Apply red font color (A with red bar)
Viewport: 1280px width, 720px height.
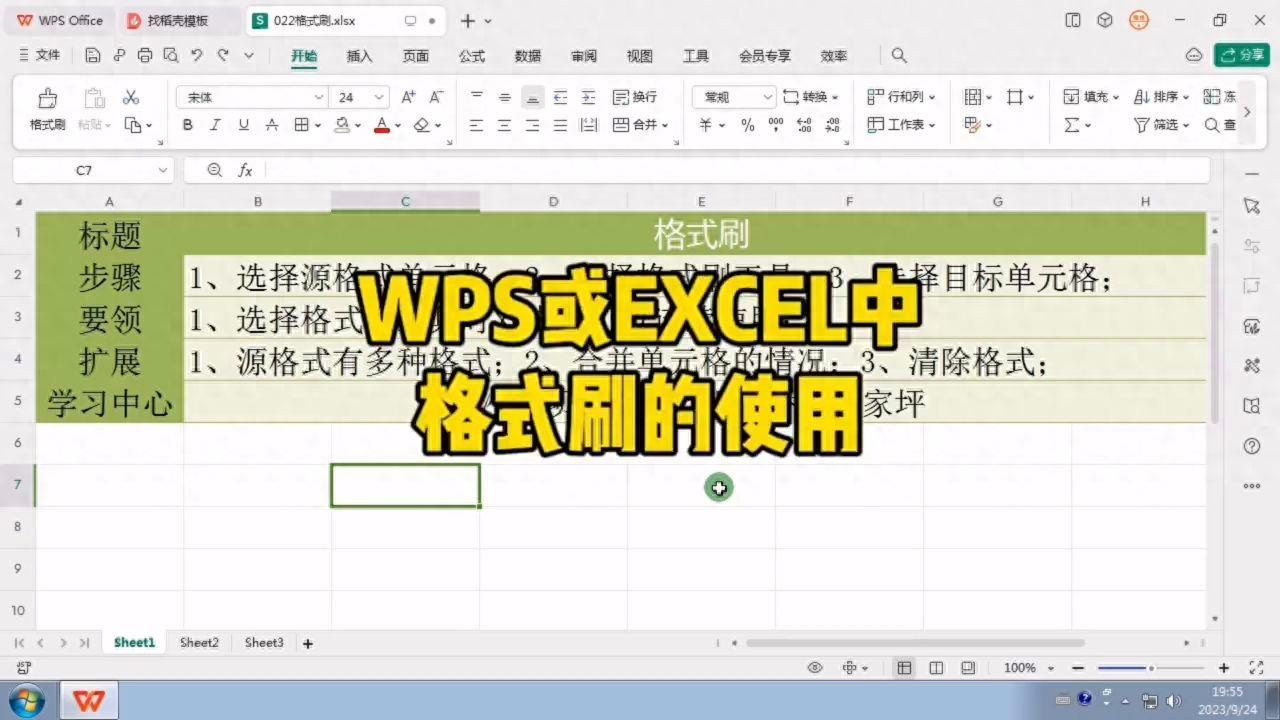pos(382,125)
